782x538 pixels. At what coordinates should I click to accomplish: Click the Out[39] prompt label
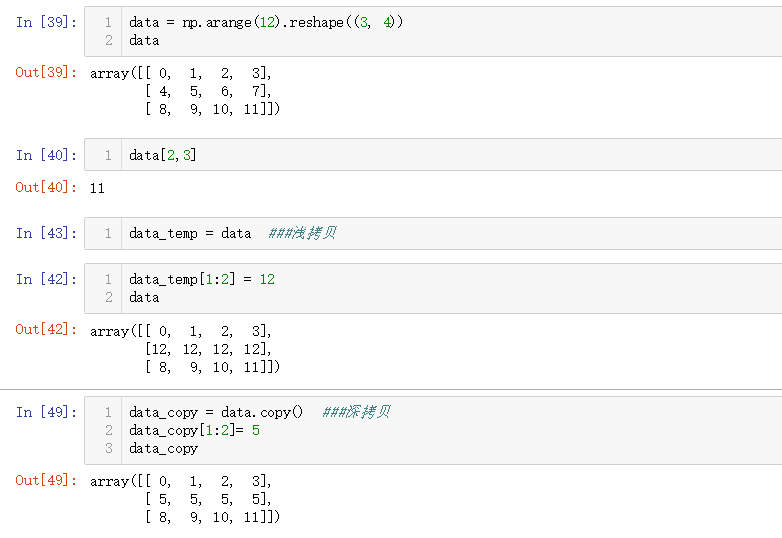pos(46,73)
